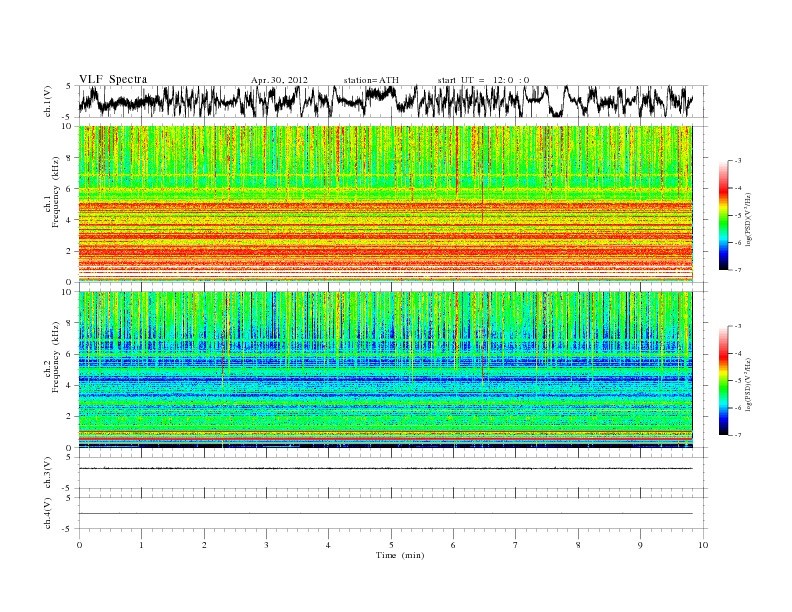Click the "10" time axis tick label
The image size is (792, 612).
pos(703,545)
